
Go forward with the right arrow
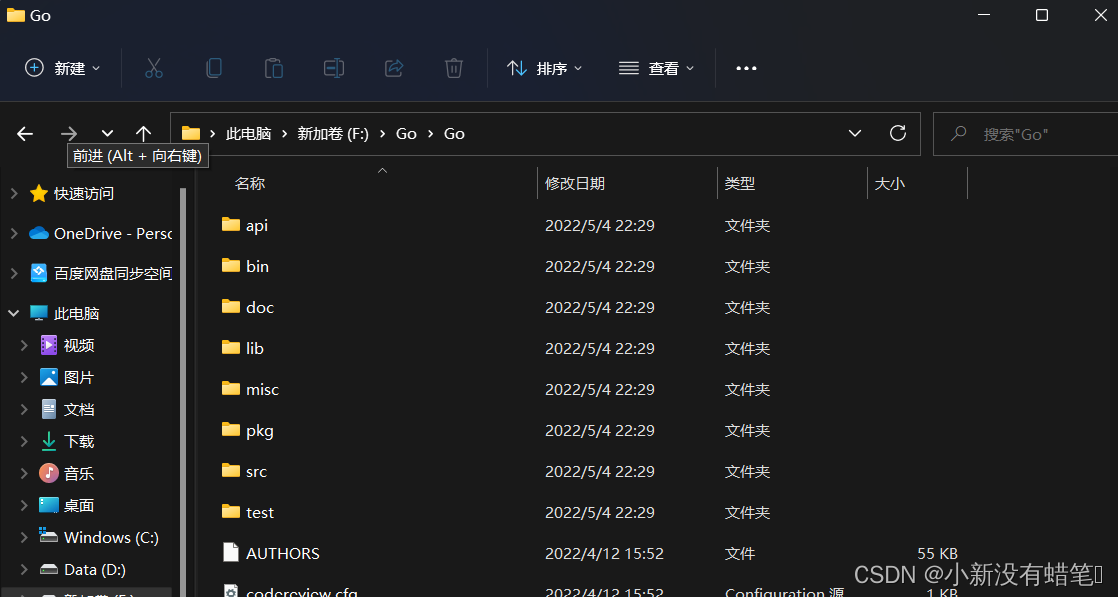[68, 133]
